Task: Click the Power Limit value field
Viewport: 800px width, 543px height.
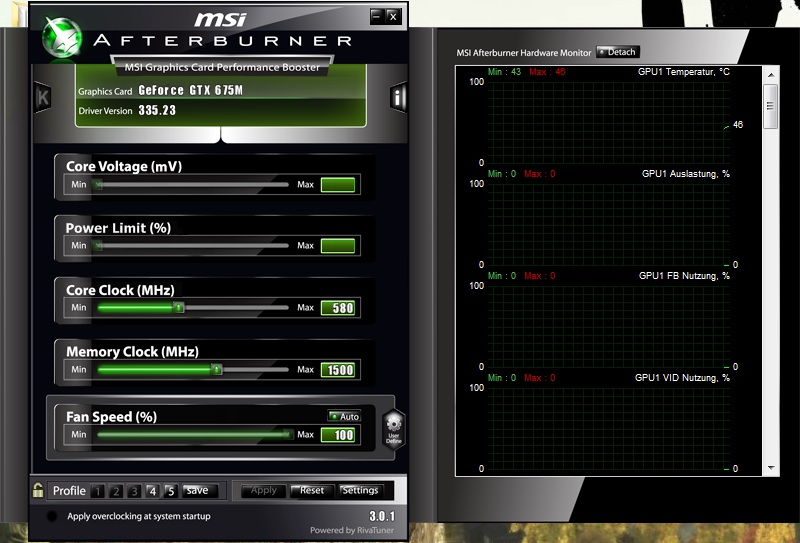Action: tap(338, 246)
